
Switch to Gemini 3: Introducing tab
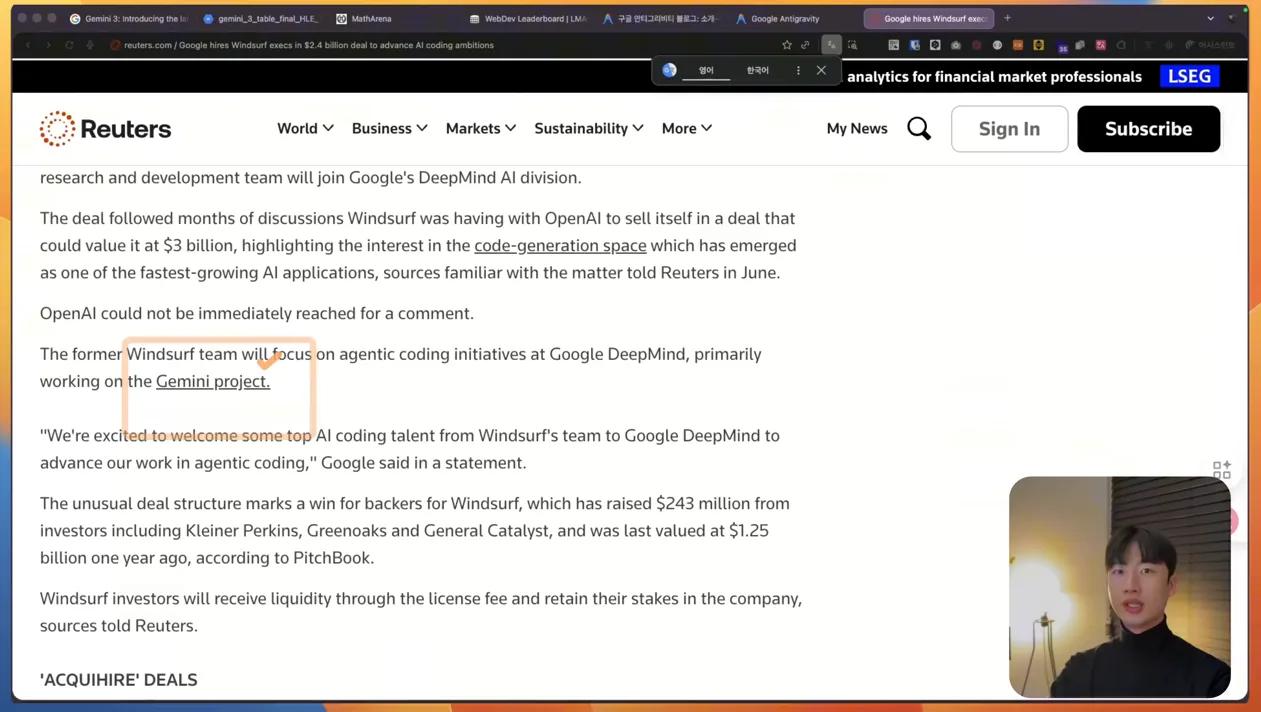pyautogui.click(x=128, y=18)
